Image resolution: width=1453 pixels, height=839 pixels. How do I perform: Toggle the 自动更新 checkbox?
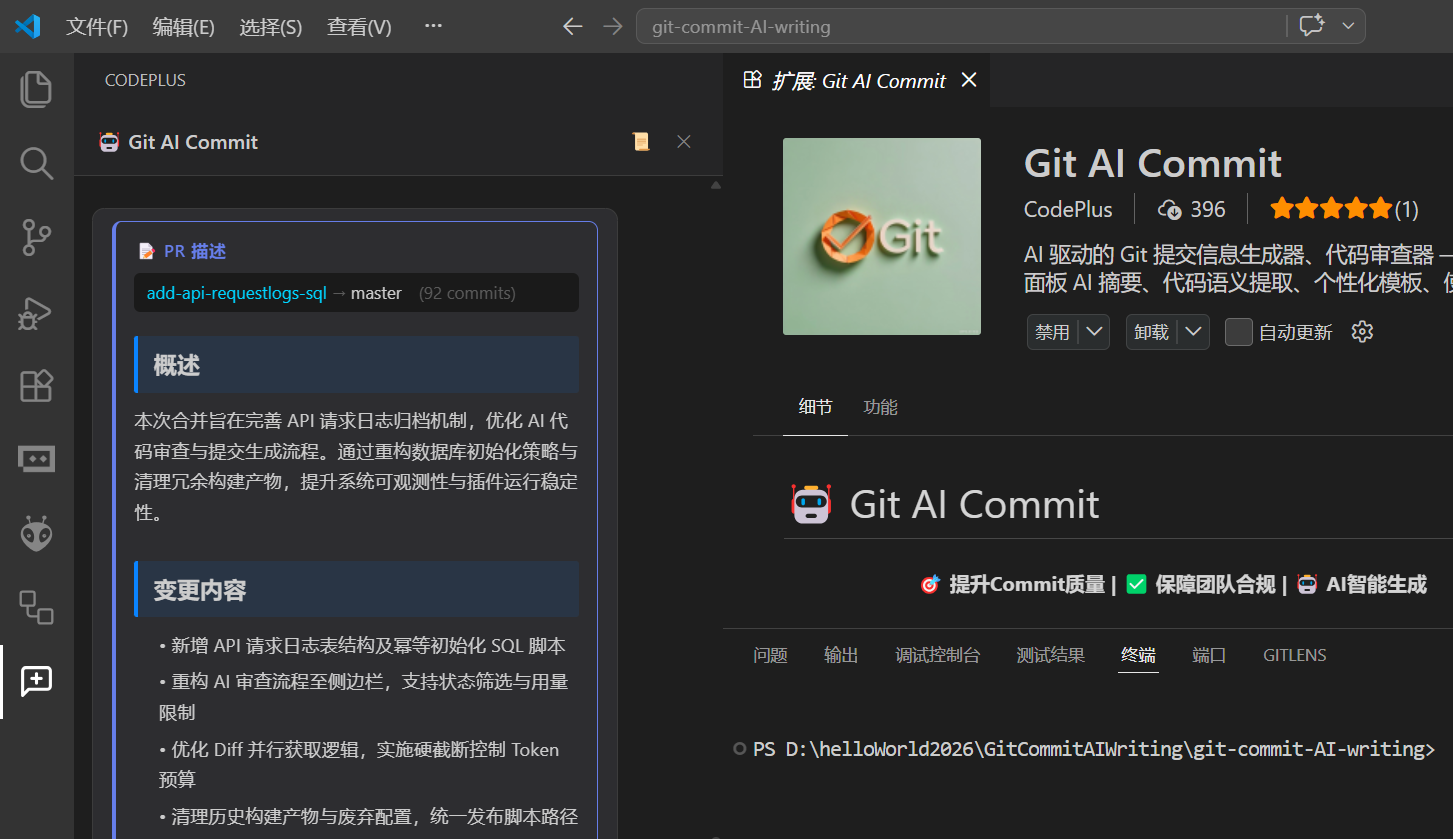(1239, 332)
